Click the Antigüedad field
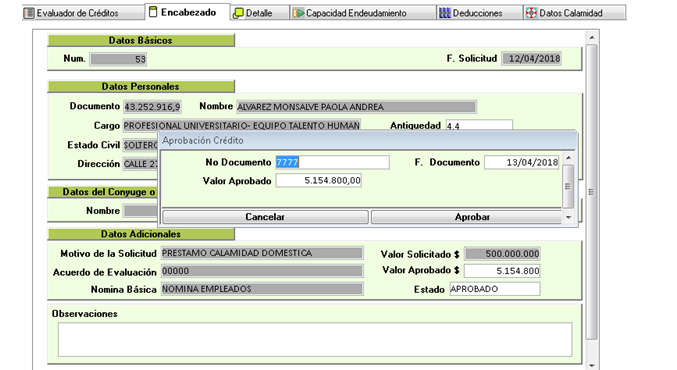The image size is (677, 370). 479,126
